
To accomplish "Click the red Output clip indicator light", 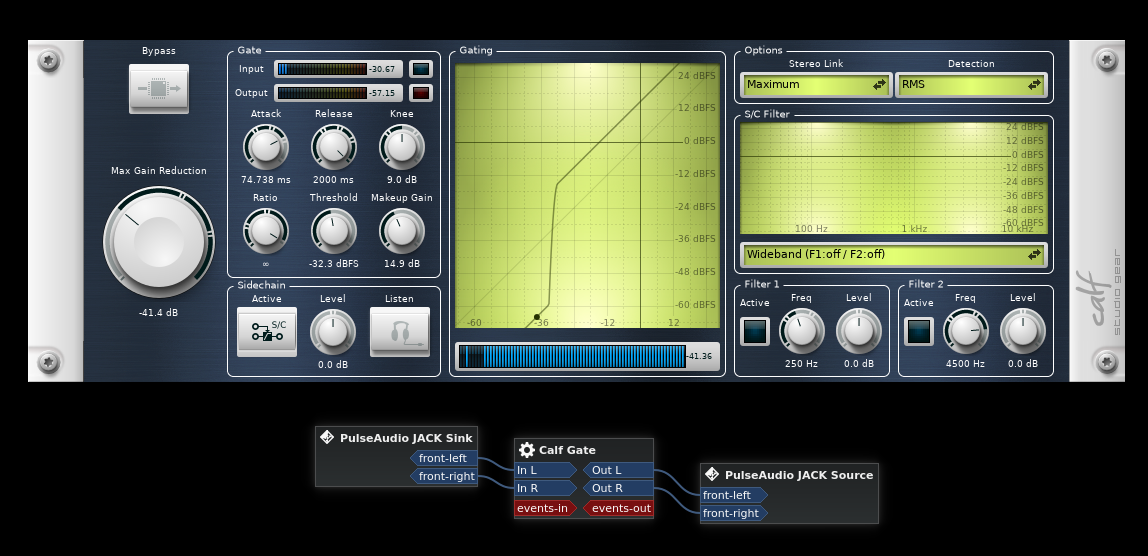I will point(421,93).
